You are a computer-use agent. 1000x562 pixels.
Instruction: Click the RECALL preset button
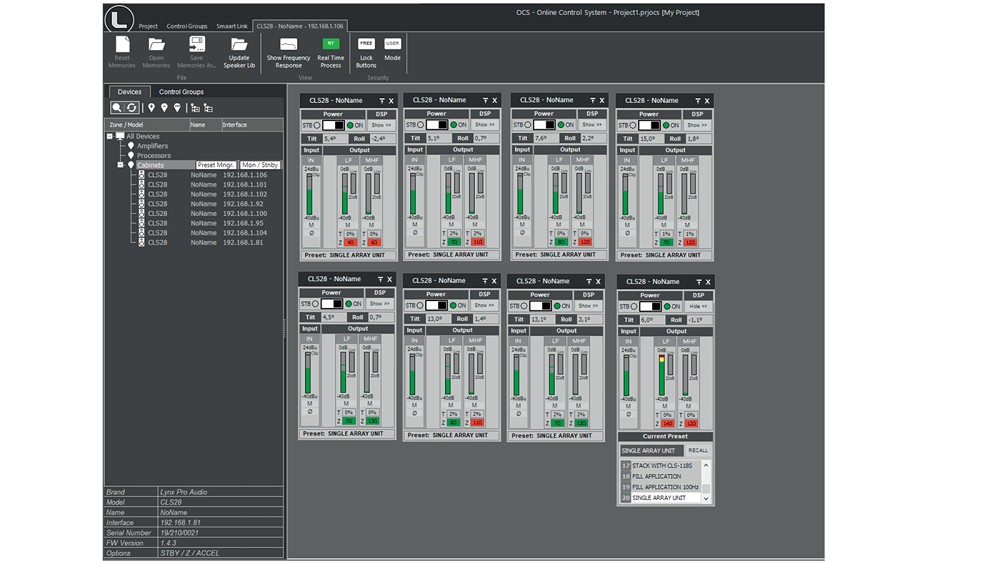(x=698, y=450)
